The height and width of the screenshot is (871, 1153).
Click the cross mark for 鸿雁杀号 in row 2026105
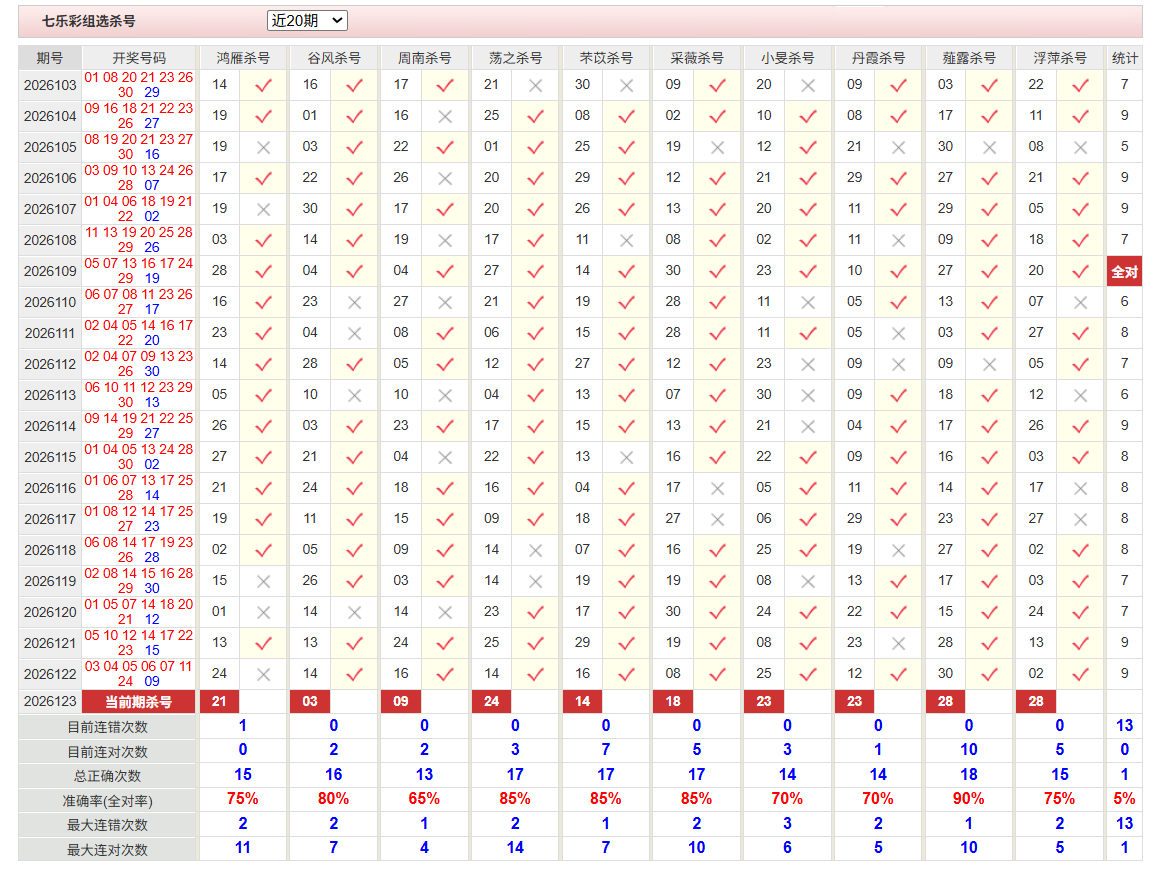(263, 147)
